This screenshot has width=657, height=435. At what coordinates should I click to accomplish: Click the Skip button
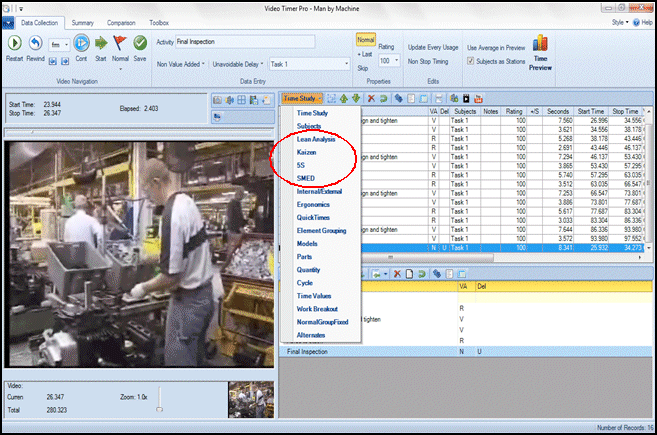click(362, 68)
